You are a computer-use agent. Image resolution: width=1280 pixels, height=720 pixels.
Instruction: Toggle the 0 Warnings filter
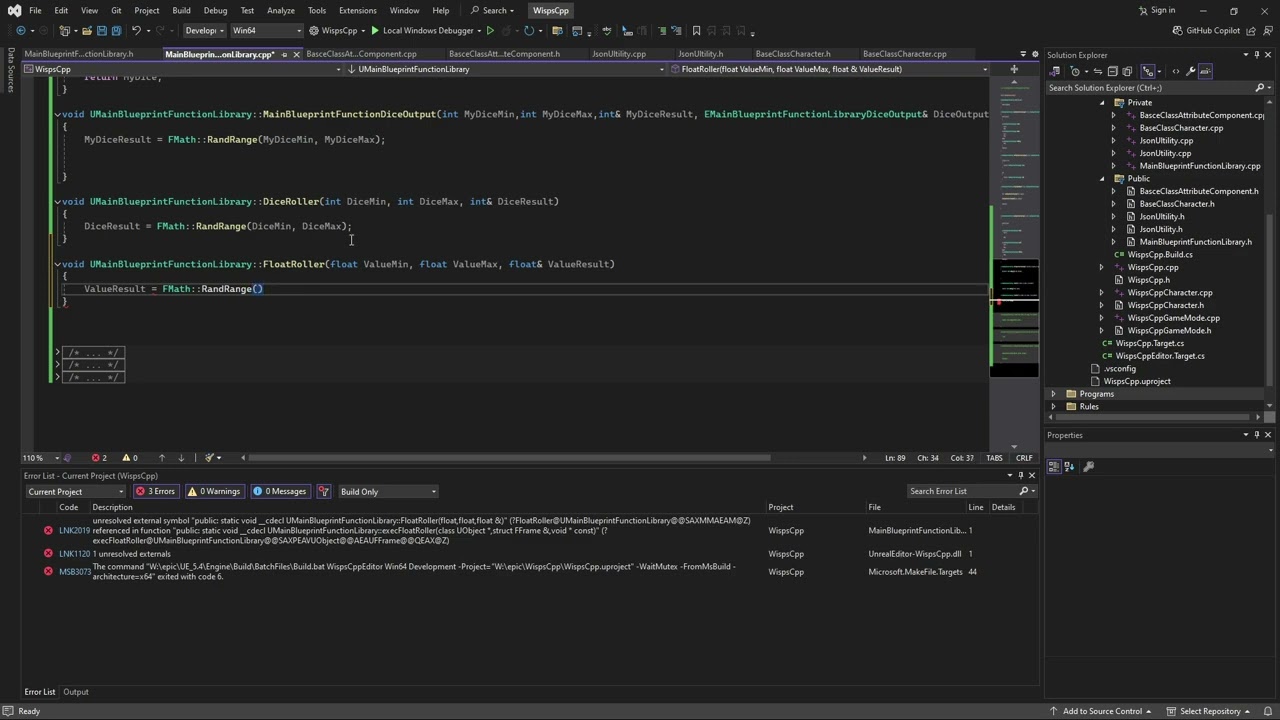click(x=214, y=491)
